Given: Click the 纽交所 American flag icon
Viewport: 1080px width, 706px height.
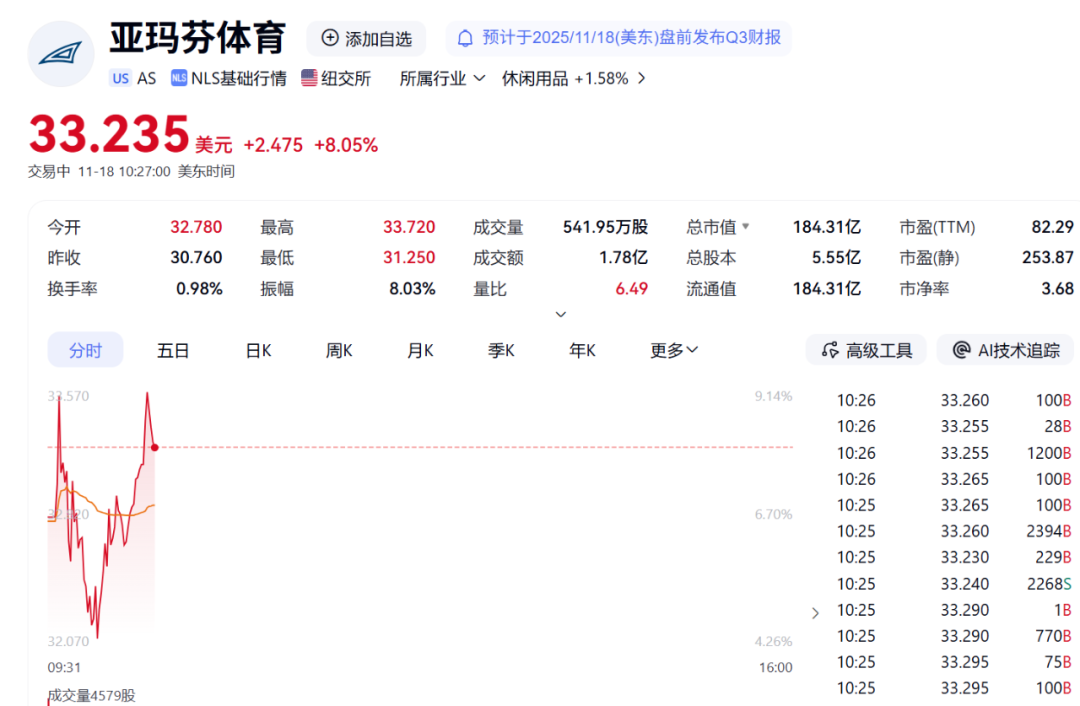Looking at the screenshot, I should [x=310, y=78].
